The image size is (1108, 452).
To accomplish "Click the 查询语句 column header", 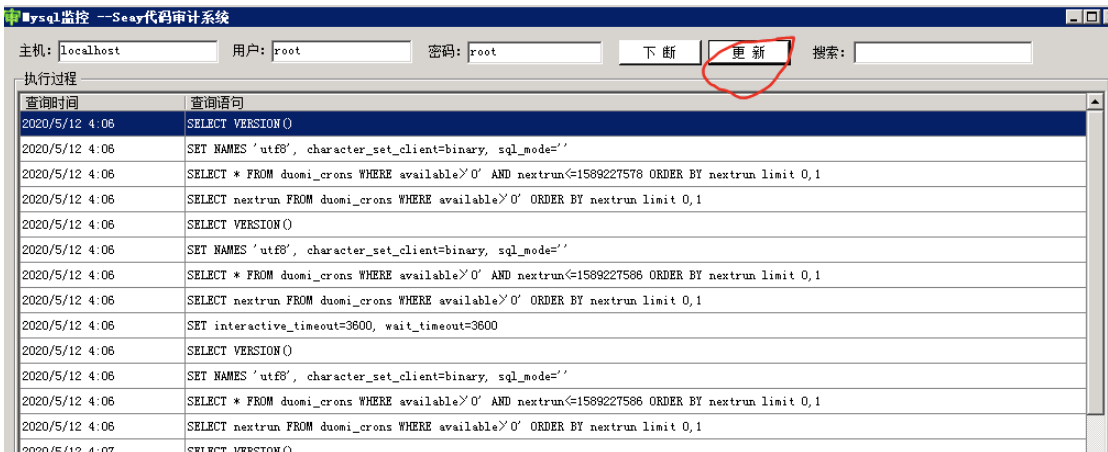I will [635, 103].
